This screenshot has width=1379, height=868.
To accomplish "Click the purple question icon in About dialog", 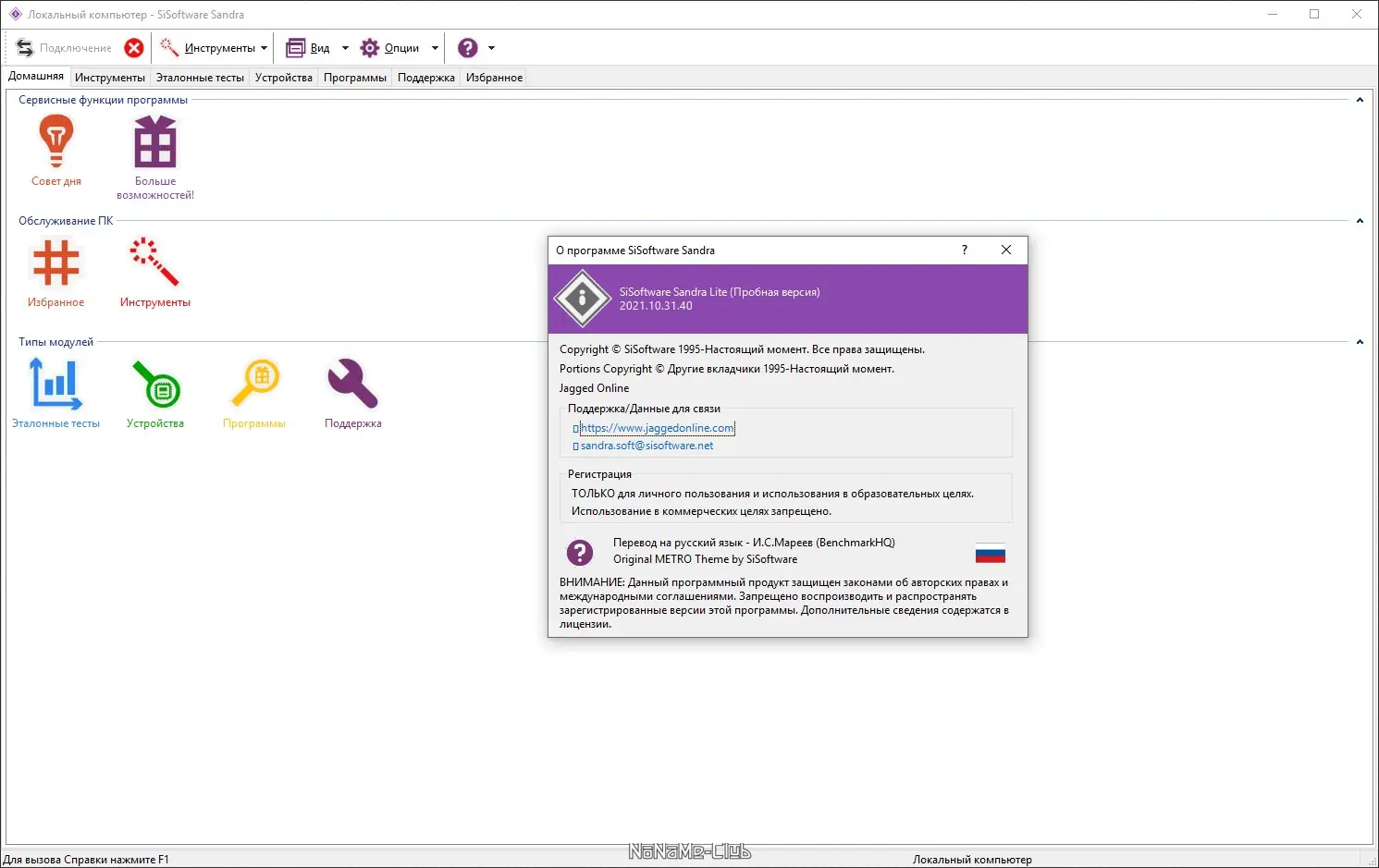I will (580, 552).
